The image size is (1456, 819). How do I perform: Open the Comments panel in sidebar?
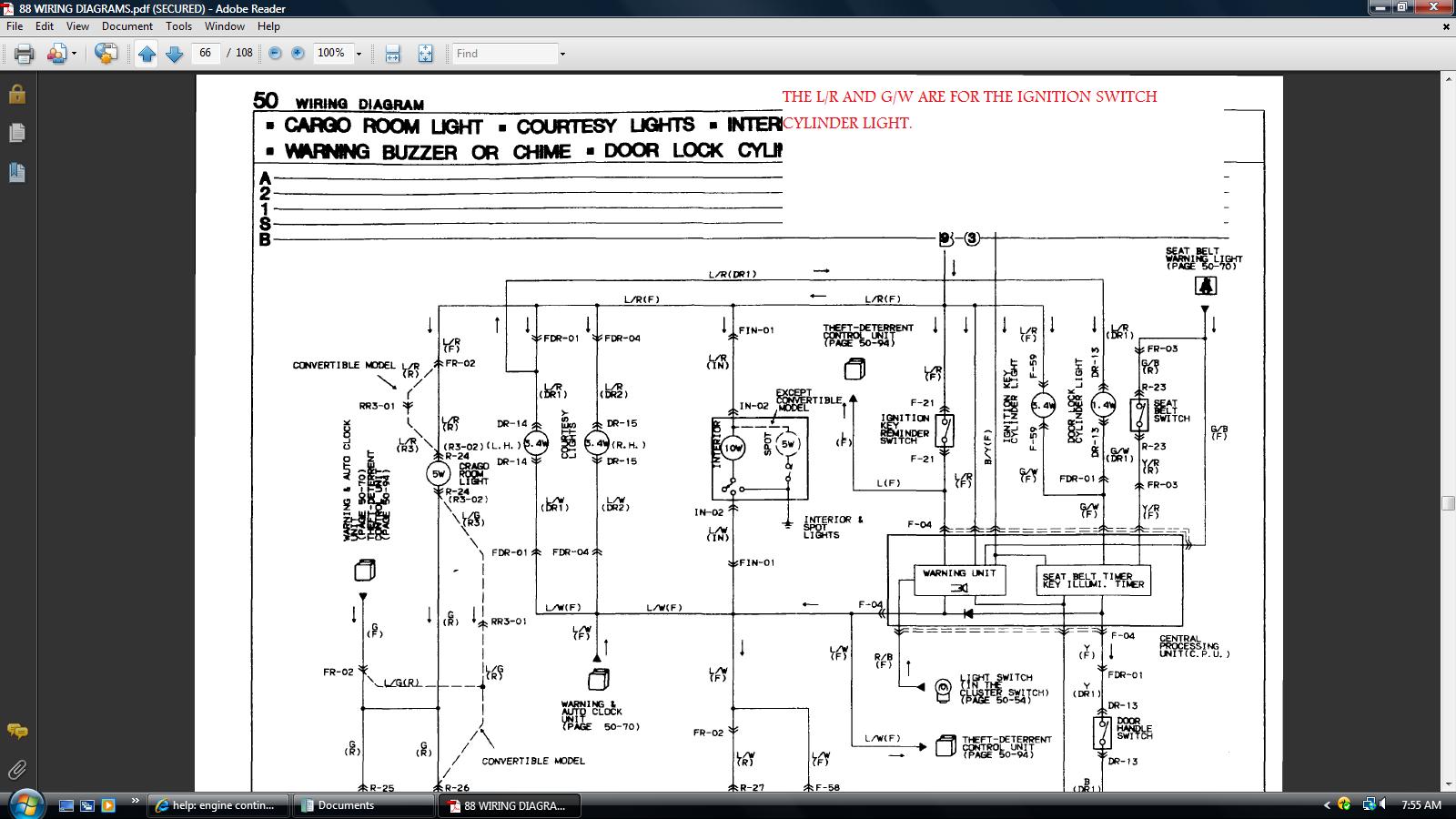16,731
